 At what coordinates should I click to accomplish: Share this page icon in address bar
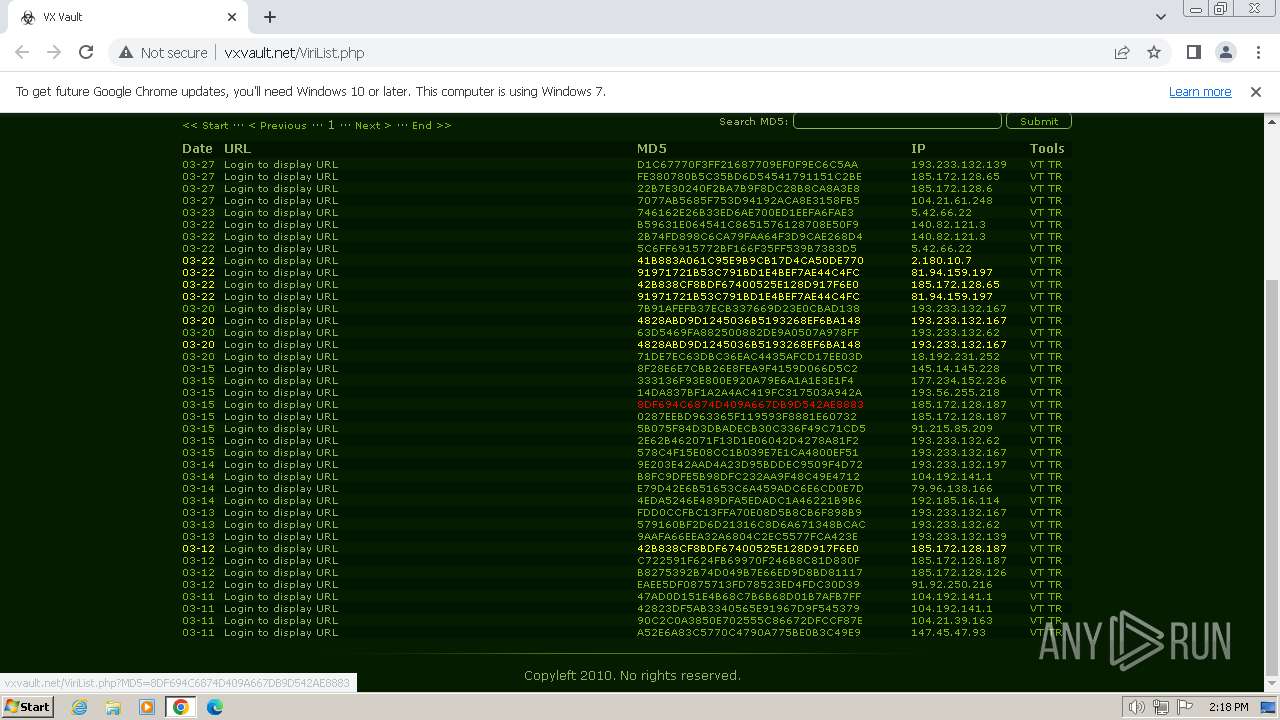click(x=1122, y=53)
